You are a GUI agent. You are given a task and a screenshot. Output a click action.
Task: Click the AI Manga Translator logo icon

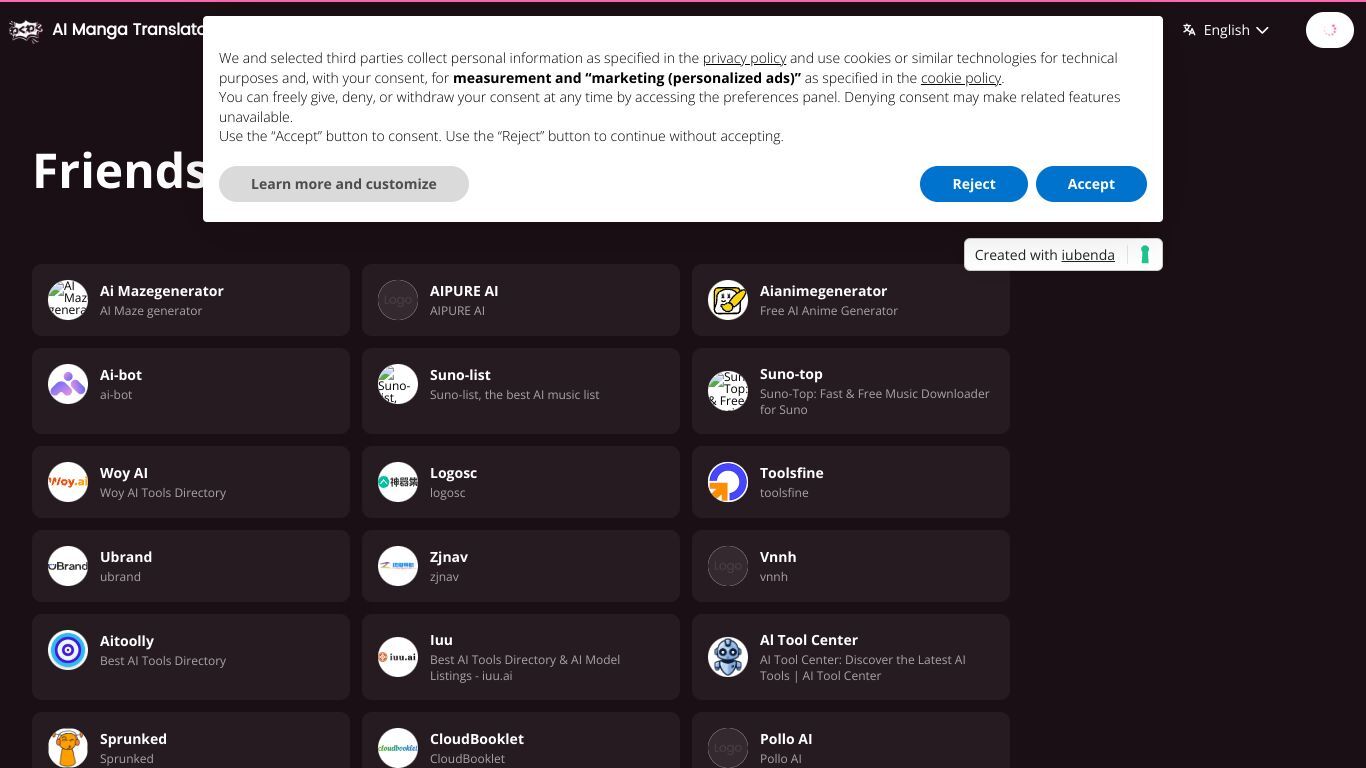(26, 30)
